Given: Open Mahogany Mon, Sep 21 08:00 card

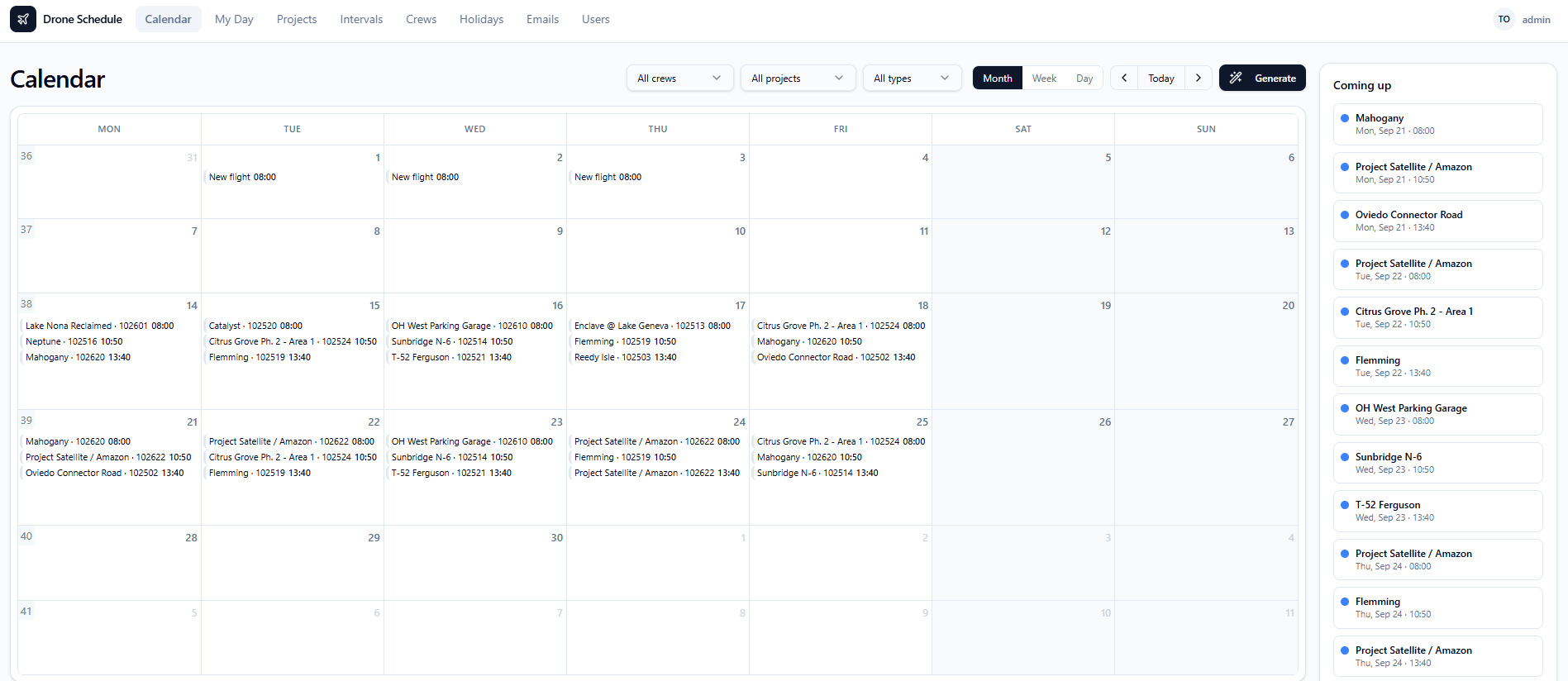Looking at the screenshot, I should [1437, 124].
